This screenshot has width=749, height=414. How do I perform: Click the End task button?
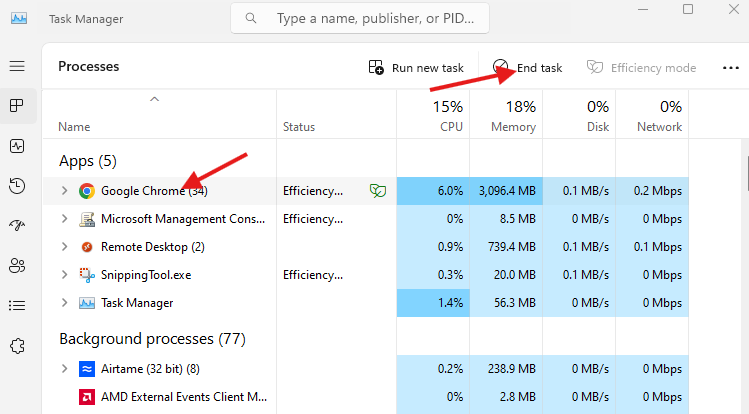[x=528, y=68]
